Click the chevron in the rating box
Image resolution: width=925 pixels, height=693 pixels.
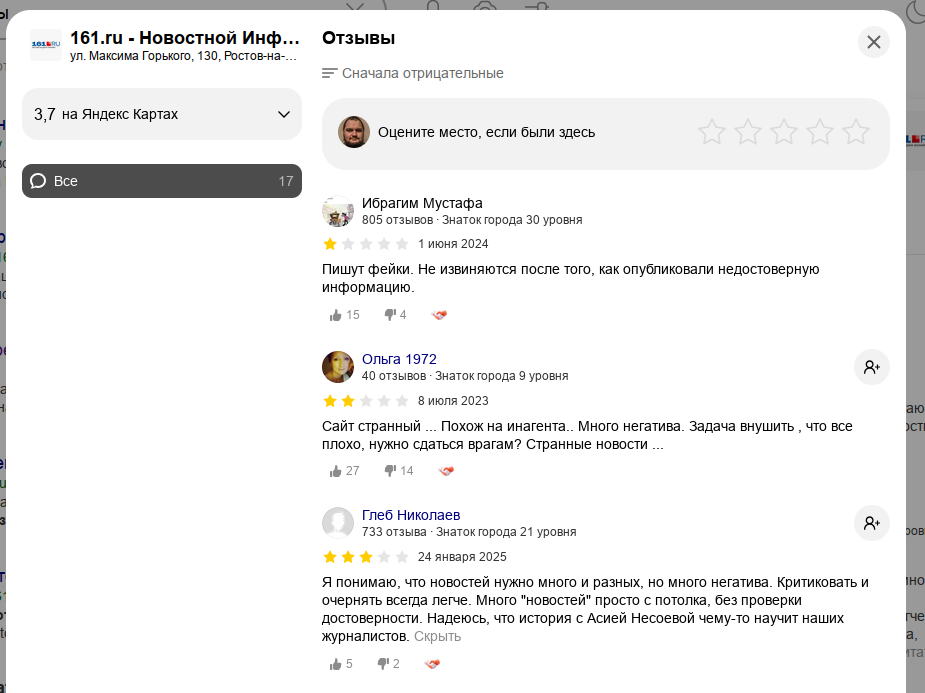(284, 114)
